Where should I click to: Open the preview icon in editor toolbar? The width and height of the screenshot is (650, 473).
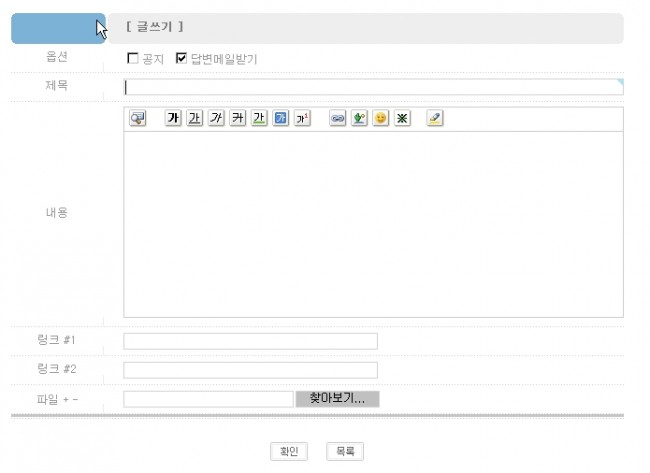coord(138,118)
